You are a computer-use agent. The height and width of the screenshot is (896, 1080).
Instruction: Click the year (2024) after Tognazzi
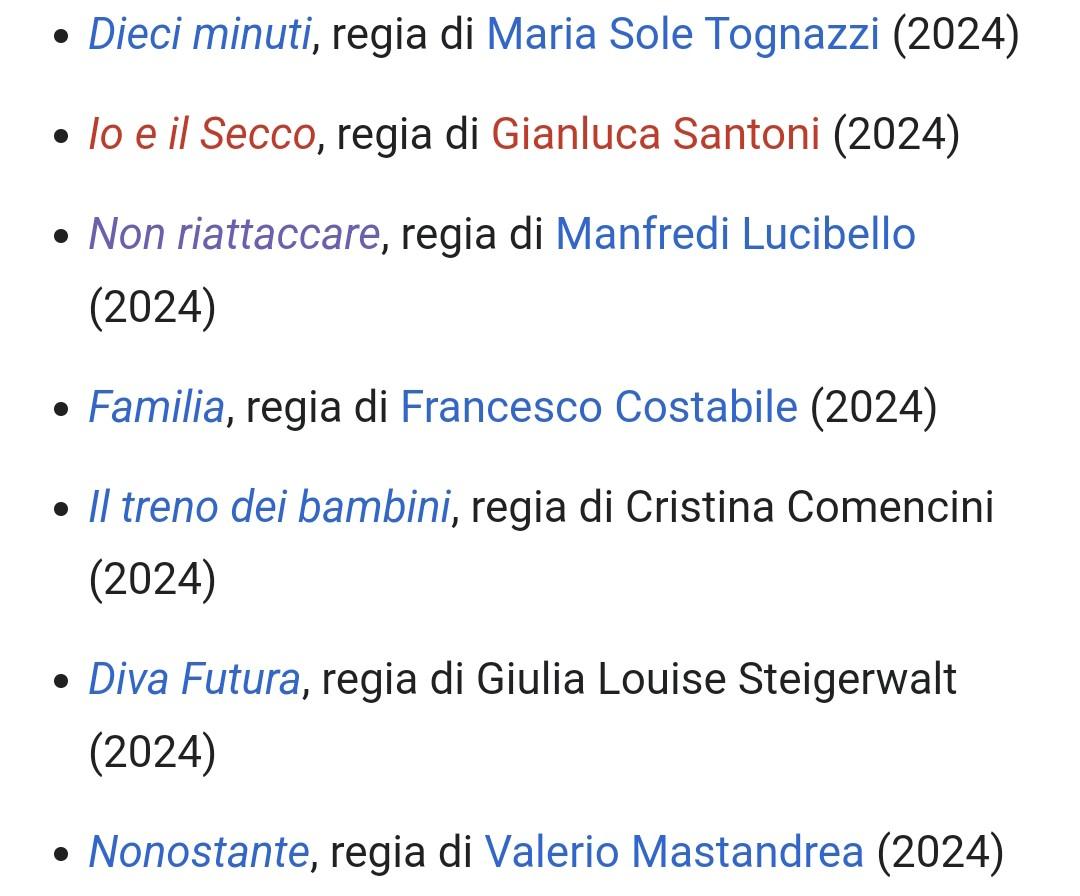coord(955,33)
